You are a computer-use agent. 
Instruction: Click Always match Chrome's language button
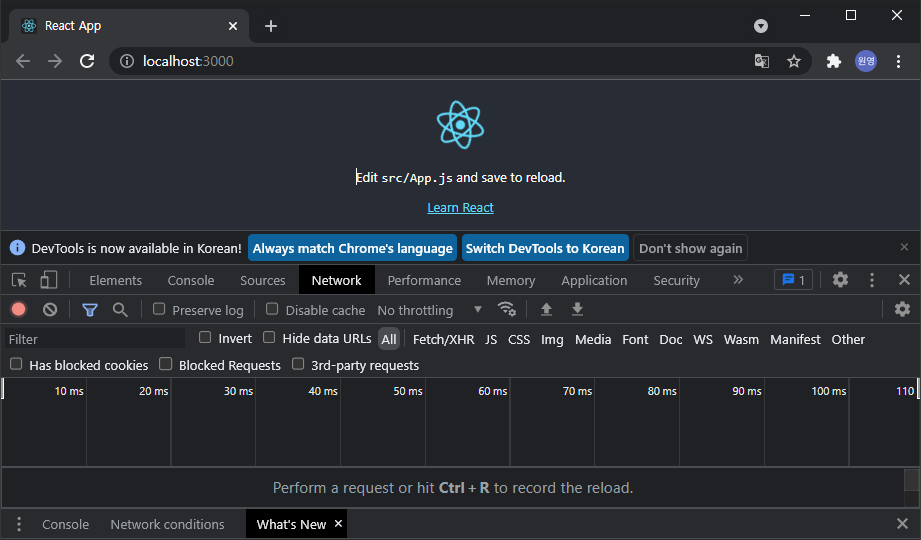[x=352, y=248]
